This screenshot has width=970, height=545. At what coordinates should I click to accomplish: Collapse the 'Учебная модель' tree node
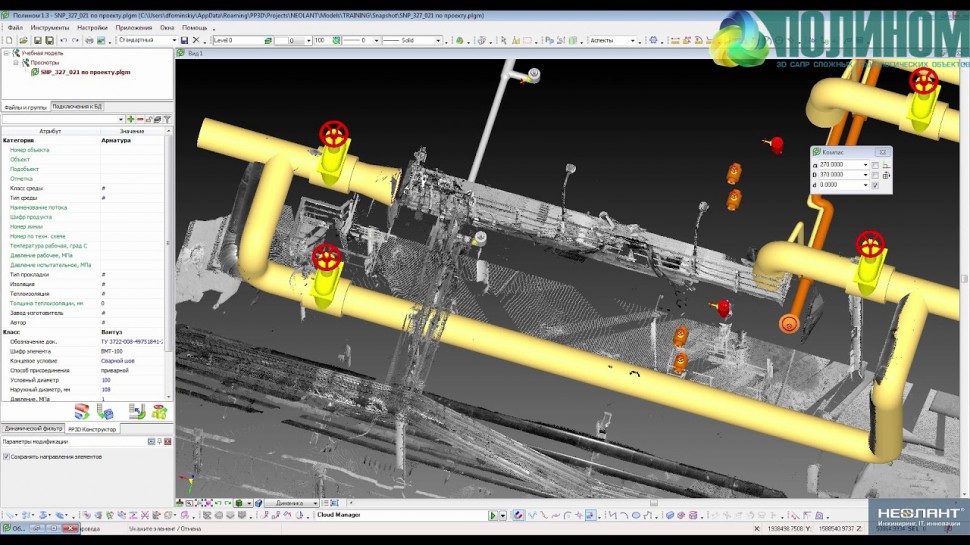tap(6, 53)
